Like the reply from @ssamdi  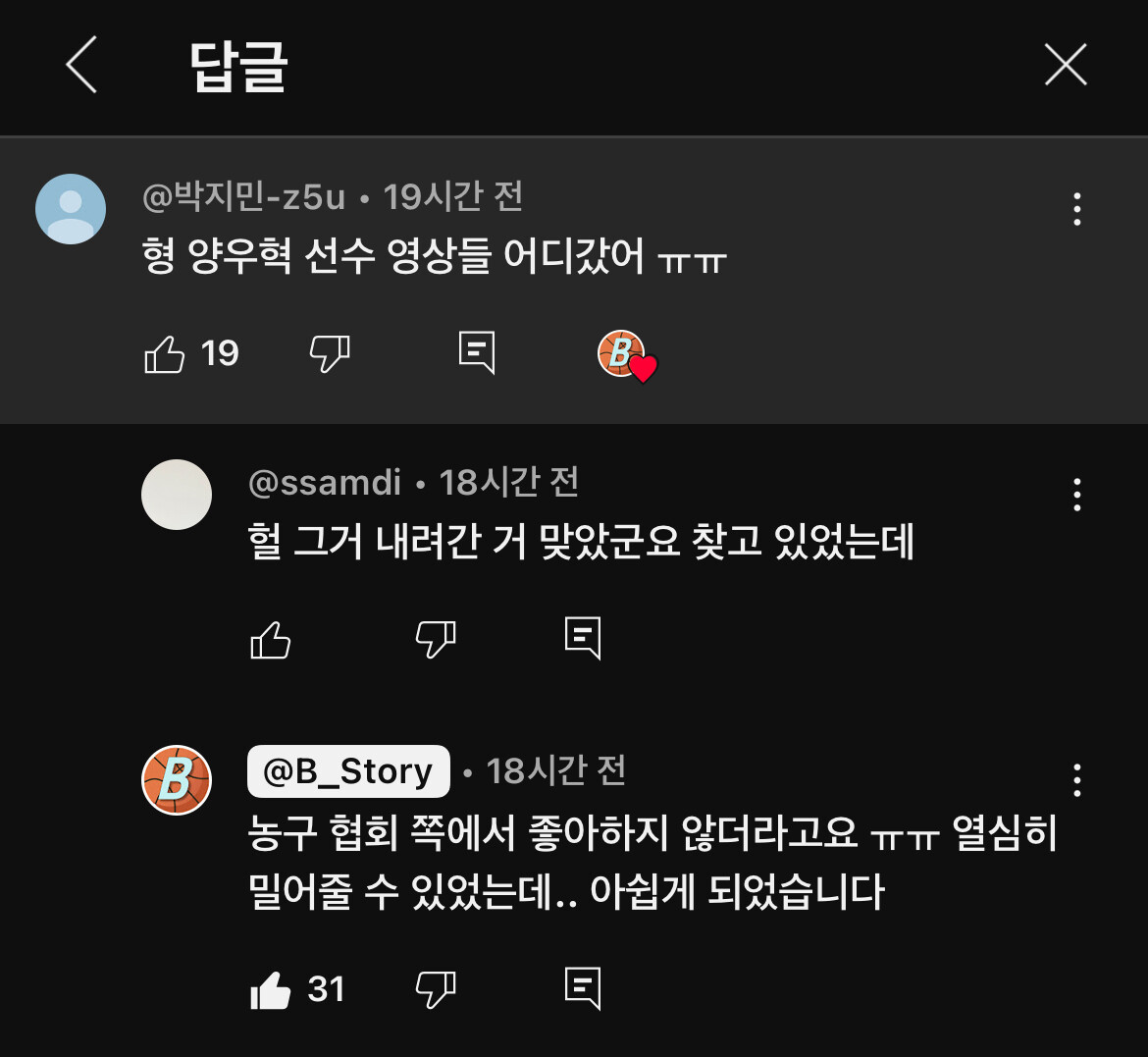pos(270,640)
